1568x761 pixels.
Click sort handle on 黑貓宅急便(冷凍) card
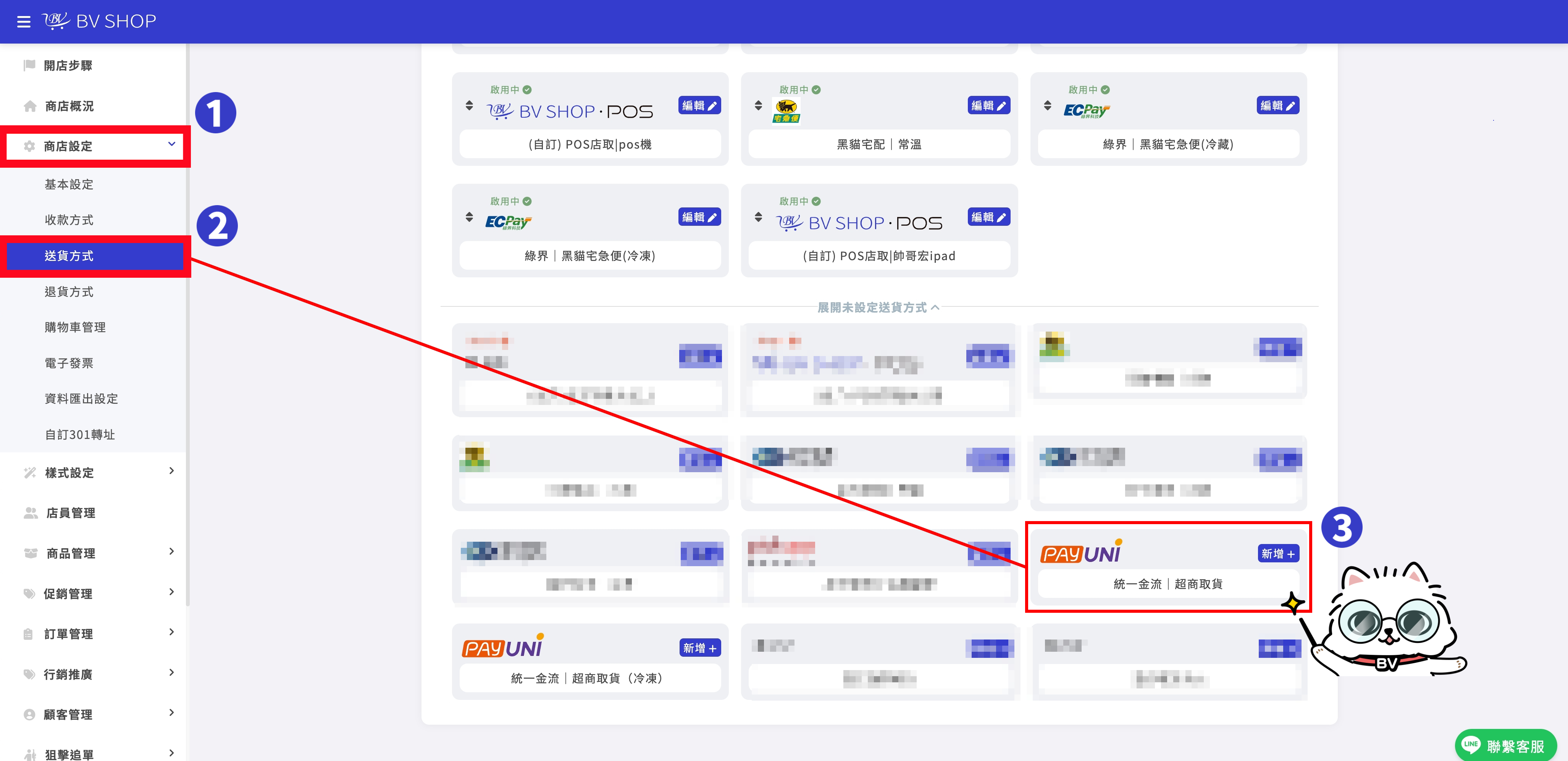(469, 217)
